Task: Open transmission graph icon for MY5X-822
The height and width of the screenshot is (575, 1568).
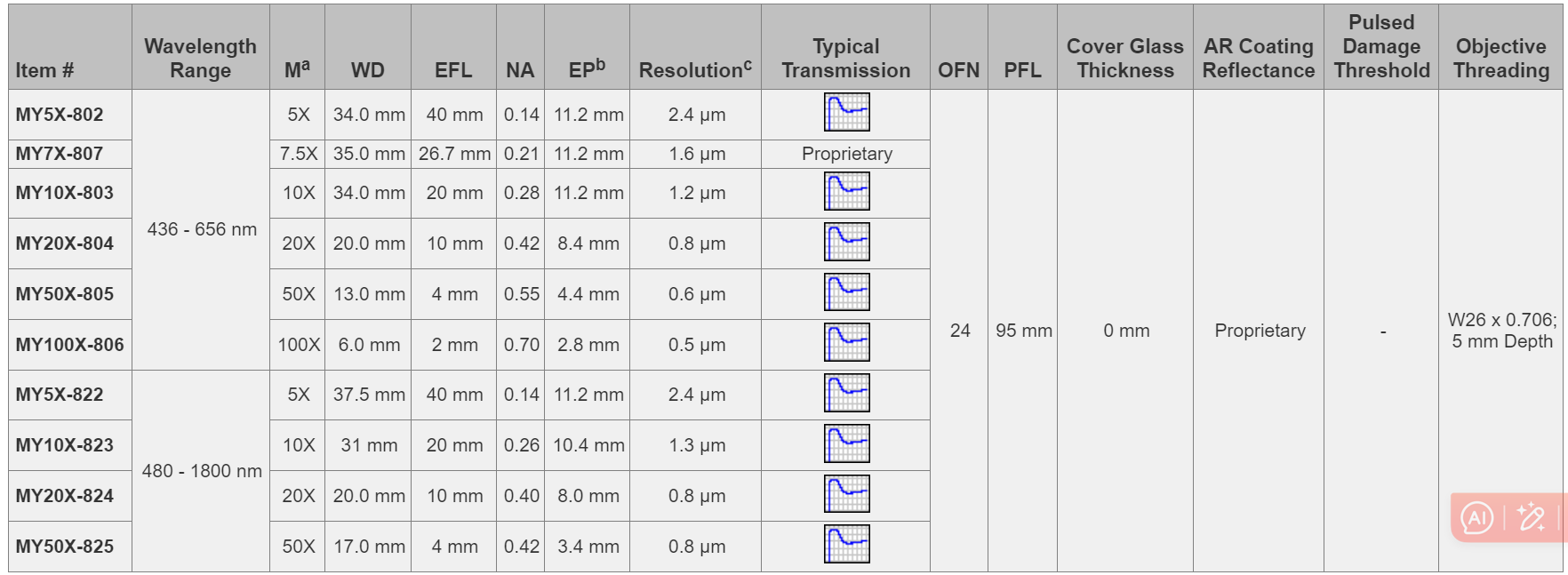Action: [846, 394]
